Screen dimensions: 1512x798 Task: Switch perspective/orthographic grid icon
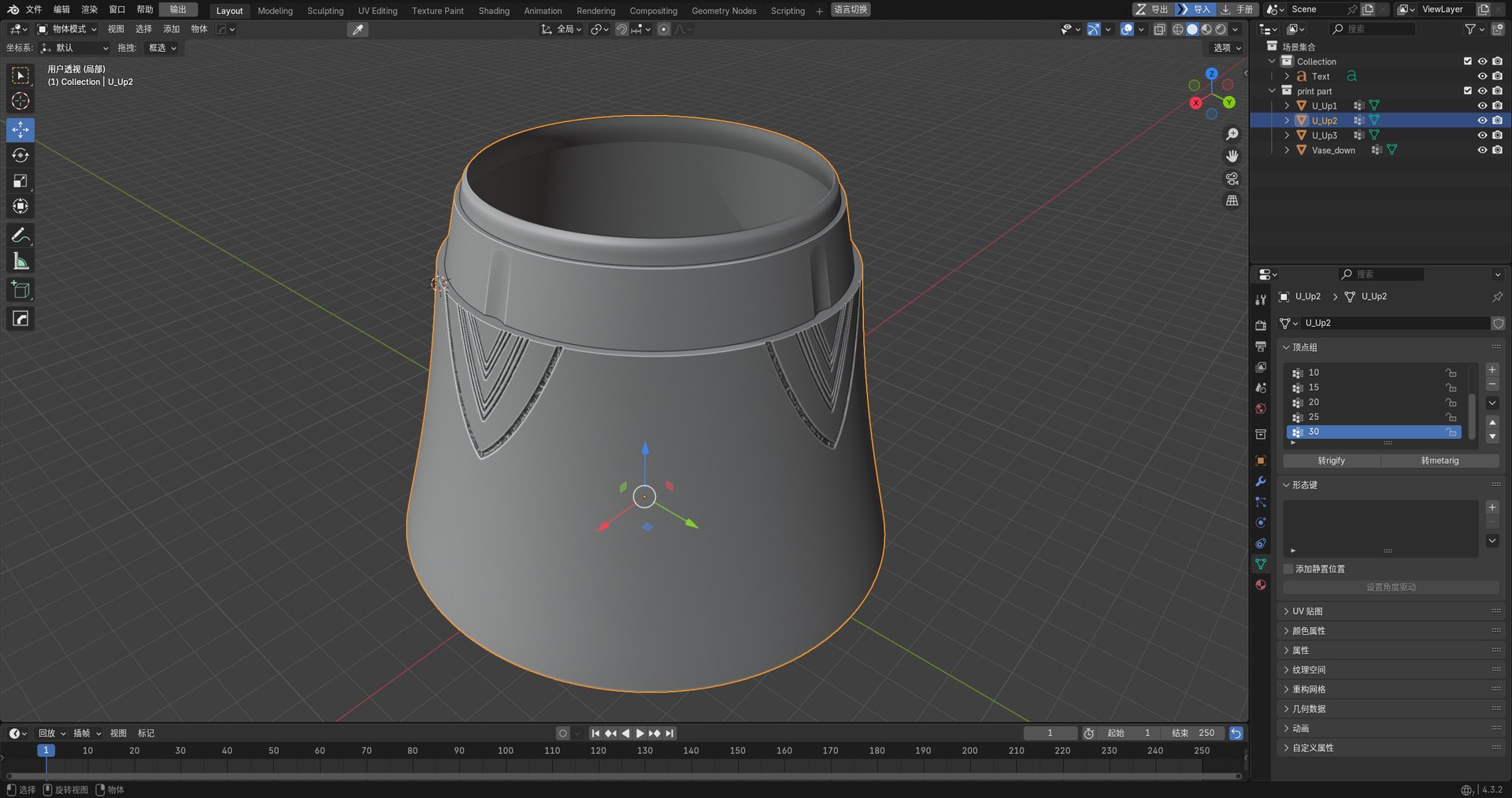pyautogui.click(x=1232, y=201)
